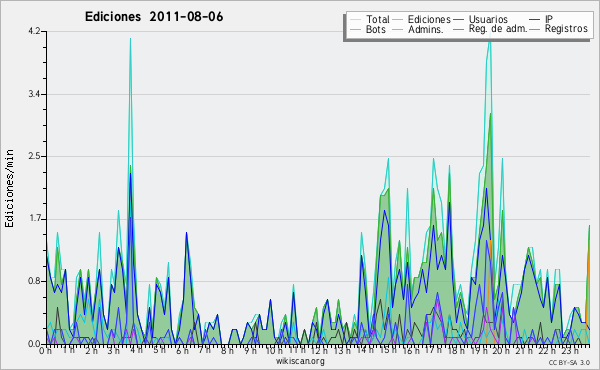Select the 'Bots' legend entry
The width and height of the screenshot is (600, 370).
tap(368, 29)
